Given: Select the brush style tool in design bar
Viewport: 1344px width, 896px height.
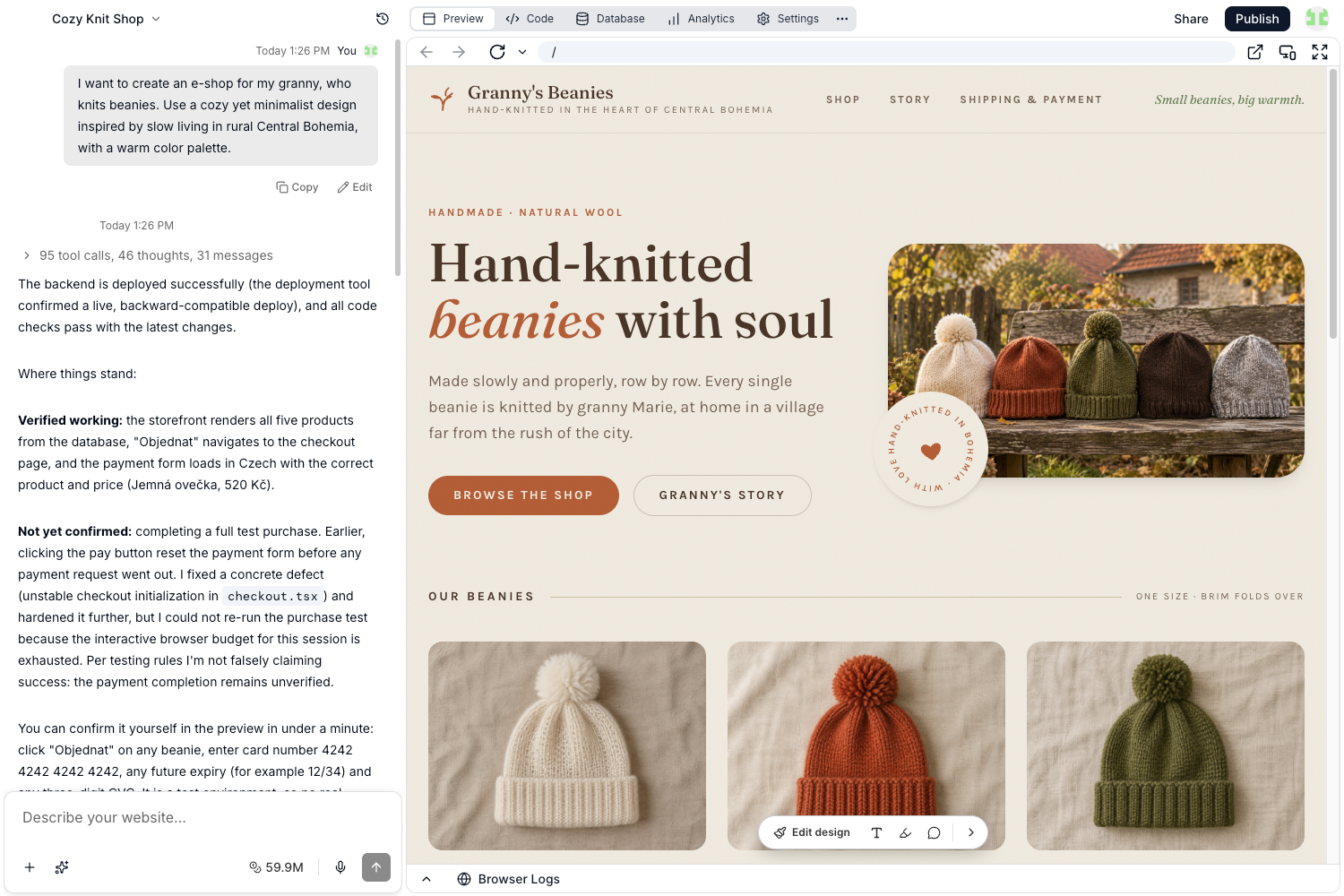Looking at the screenshot, I should click(x=905, y=832).
